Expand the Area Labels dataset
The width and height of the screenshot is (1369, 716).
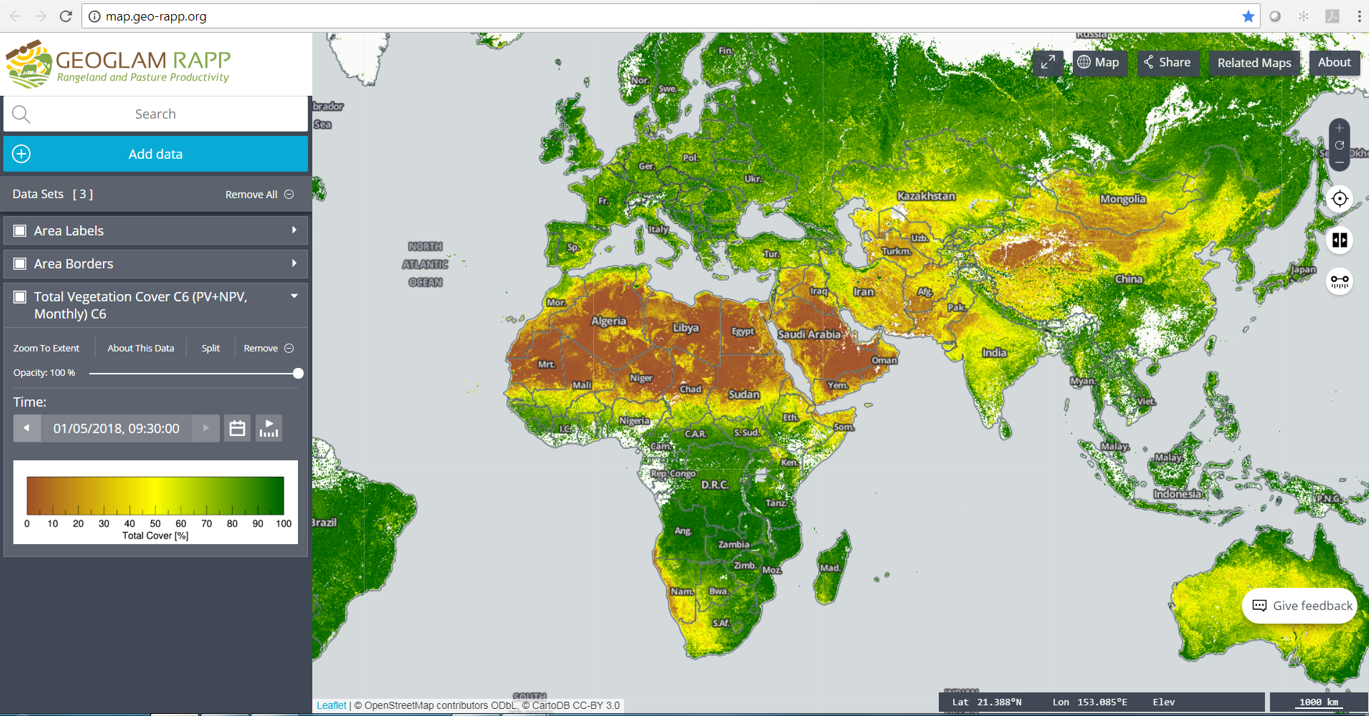coord(294,231)
